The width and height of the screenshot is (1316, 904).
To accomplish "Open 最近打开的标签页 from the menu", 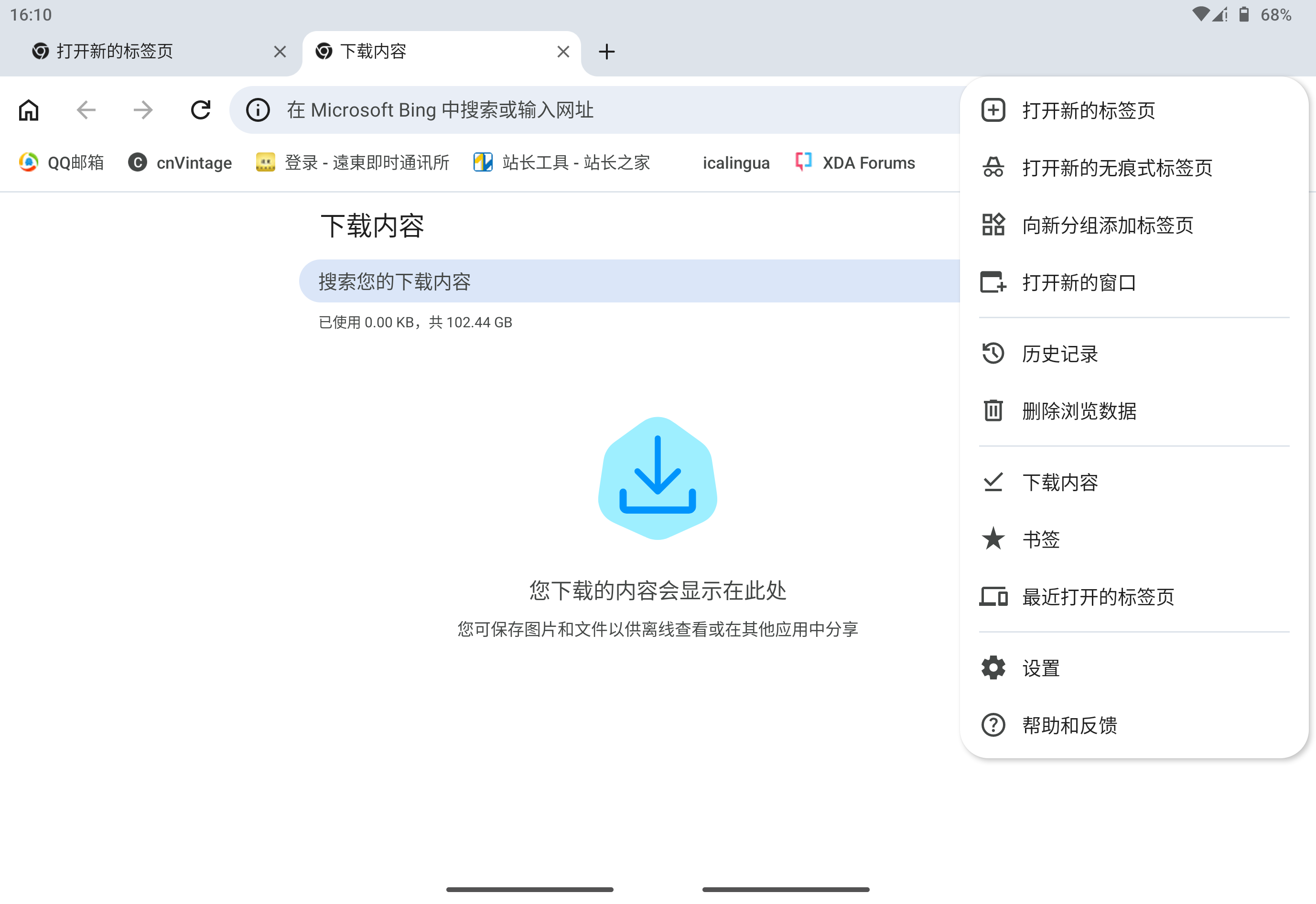I will click(x=1134, y=596).
